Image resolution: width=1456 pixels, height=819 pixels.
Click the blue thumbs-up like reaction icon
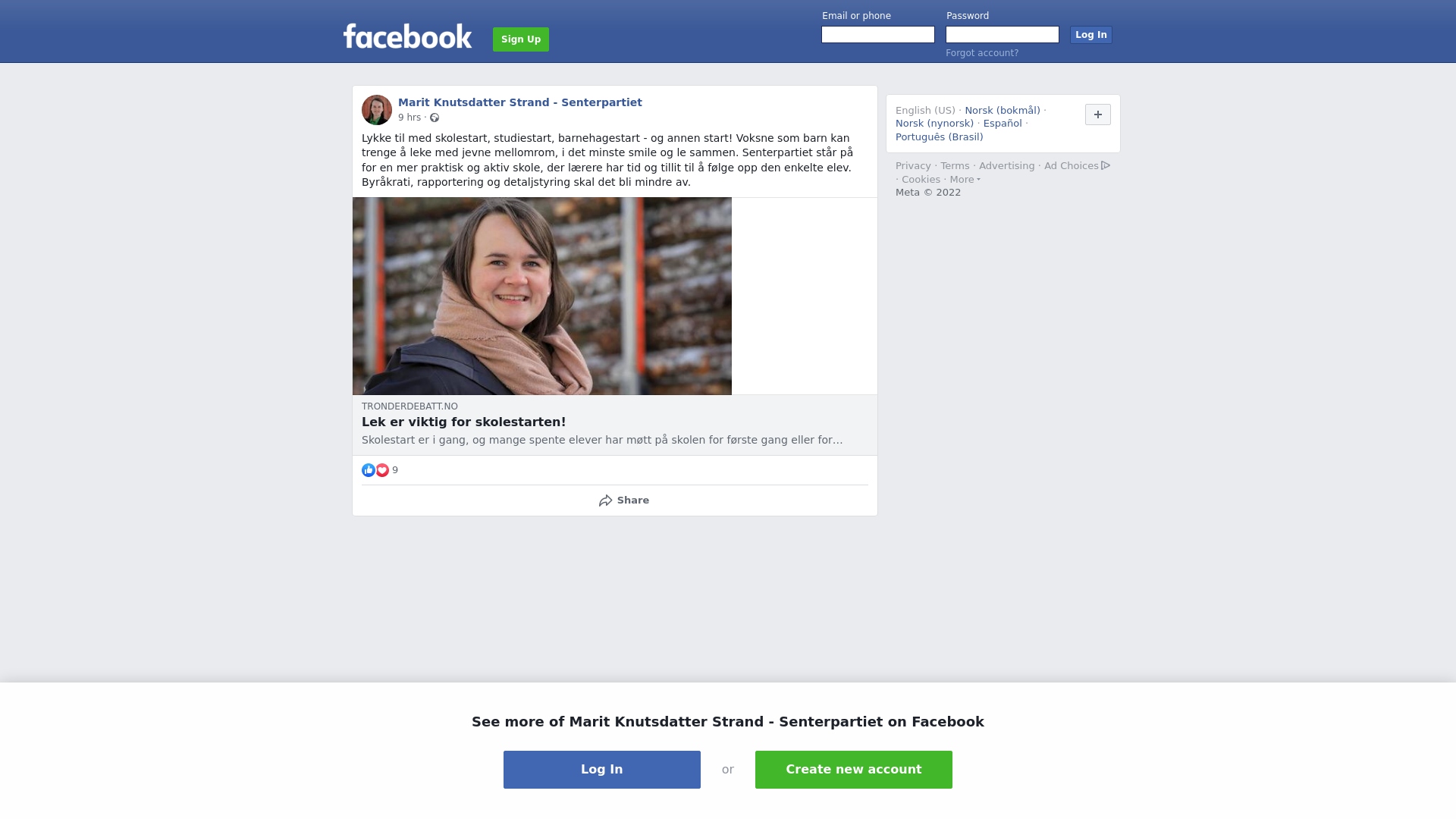pos(369,470)
